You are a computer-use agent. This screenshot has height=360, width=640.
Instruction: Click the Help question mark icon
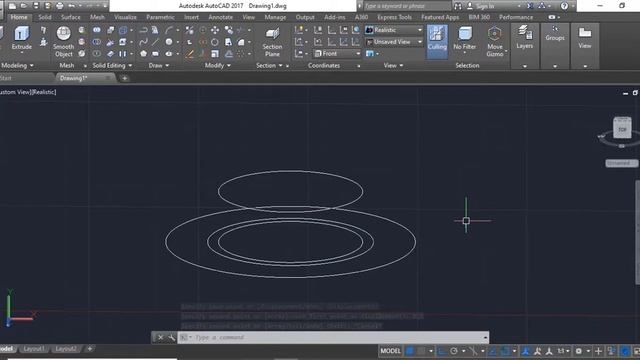tap(564, 6)
